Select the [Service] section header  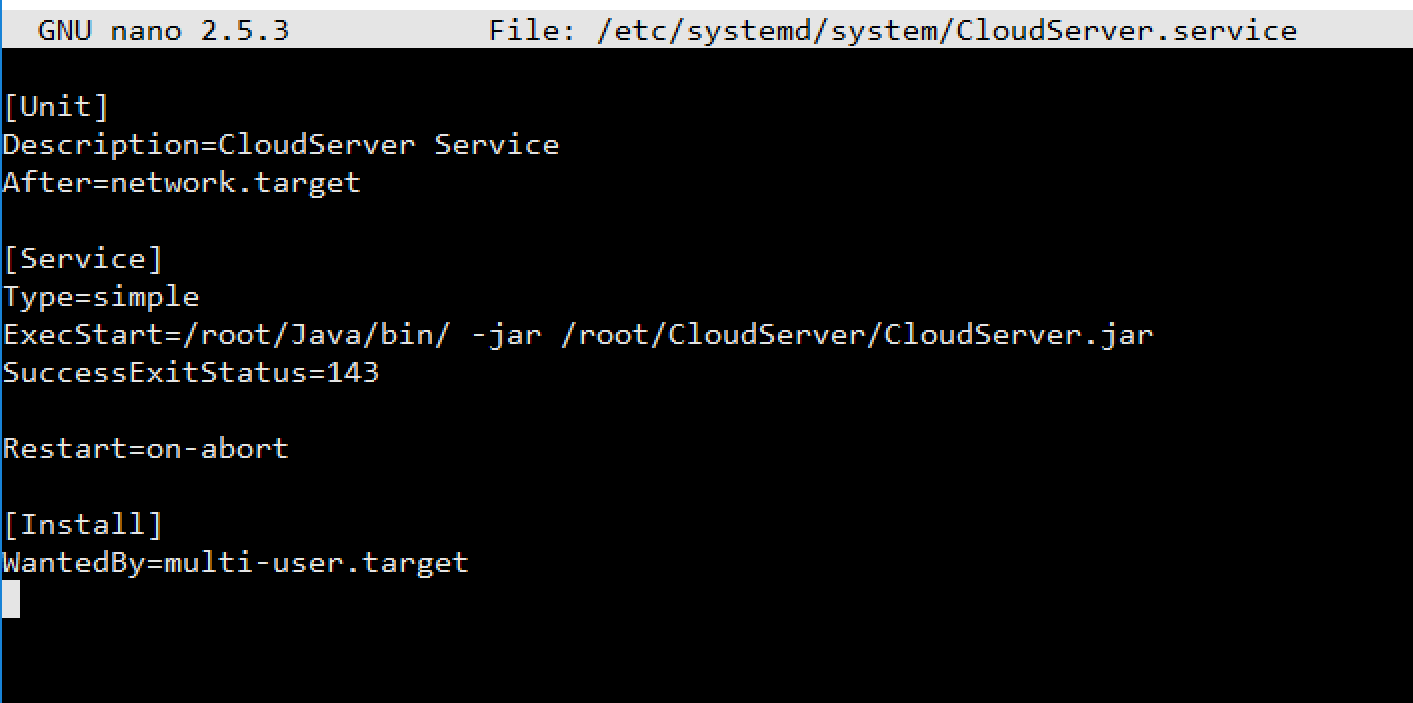point(83,259)
